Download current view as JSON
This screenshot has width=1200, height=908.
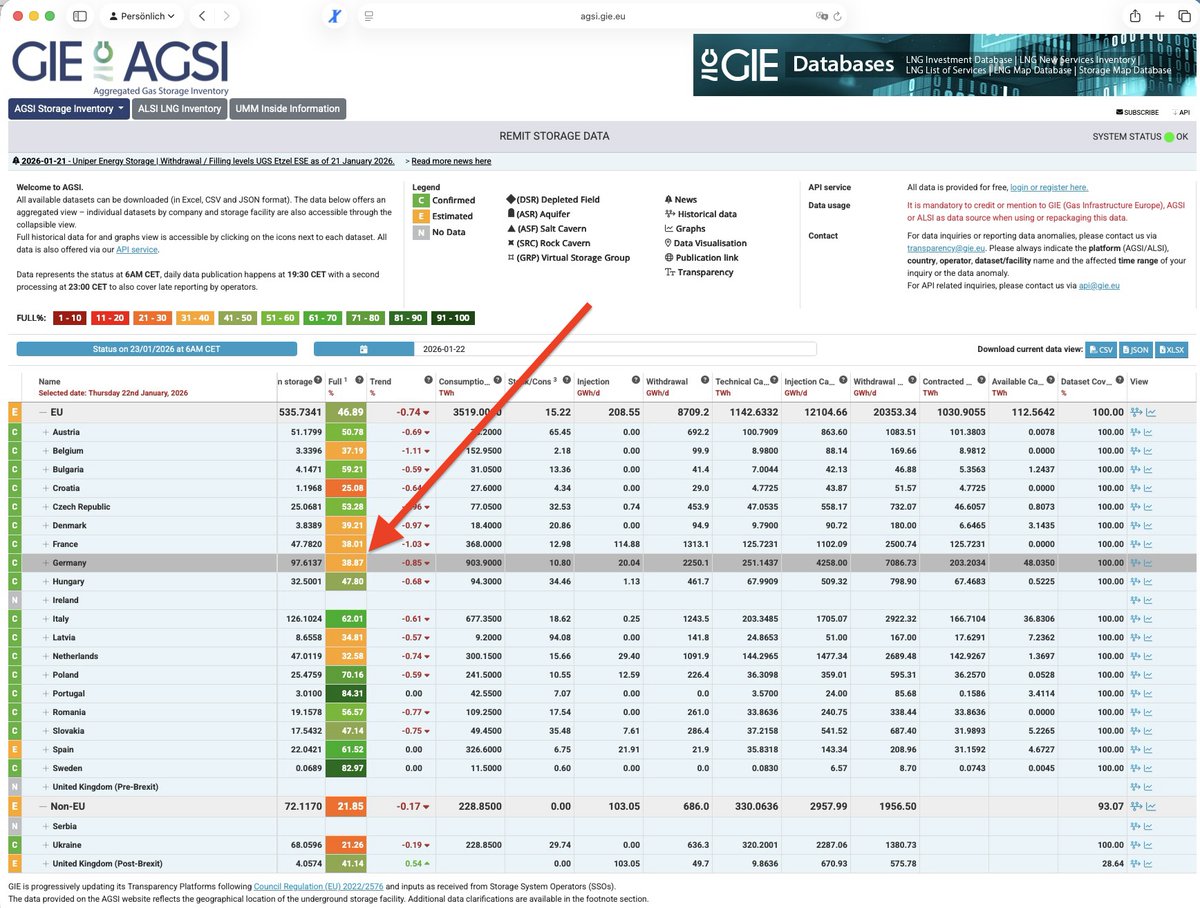point(1135,350)
